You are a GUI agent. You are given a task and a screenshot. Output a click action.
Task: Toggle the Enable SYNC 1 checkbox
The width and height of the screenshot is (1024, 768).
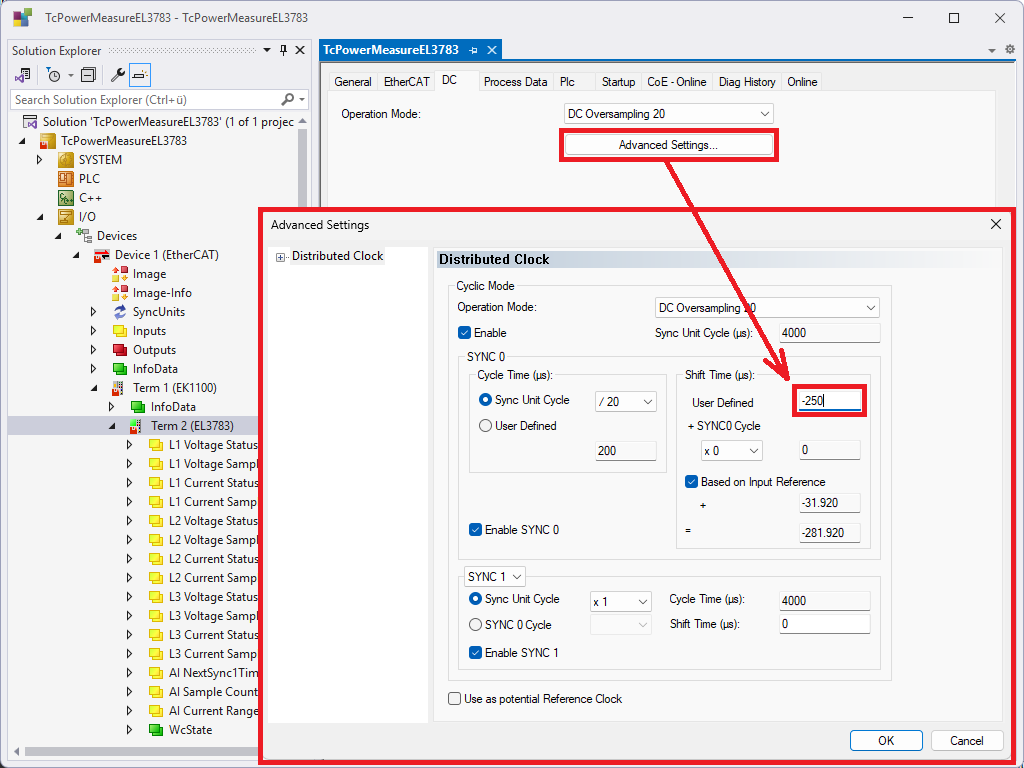(x=475, y=652)
